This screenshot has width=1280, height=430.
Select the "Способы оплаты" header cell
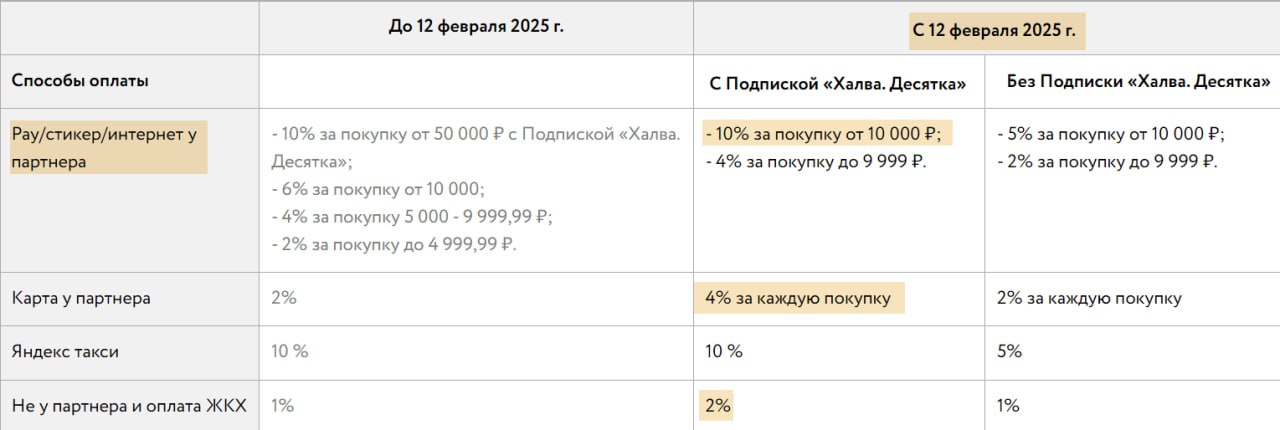80,82
